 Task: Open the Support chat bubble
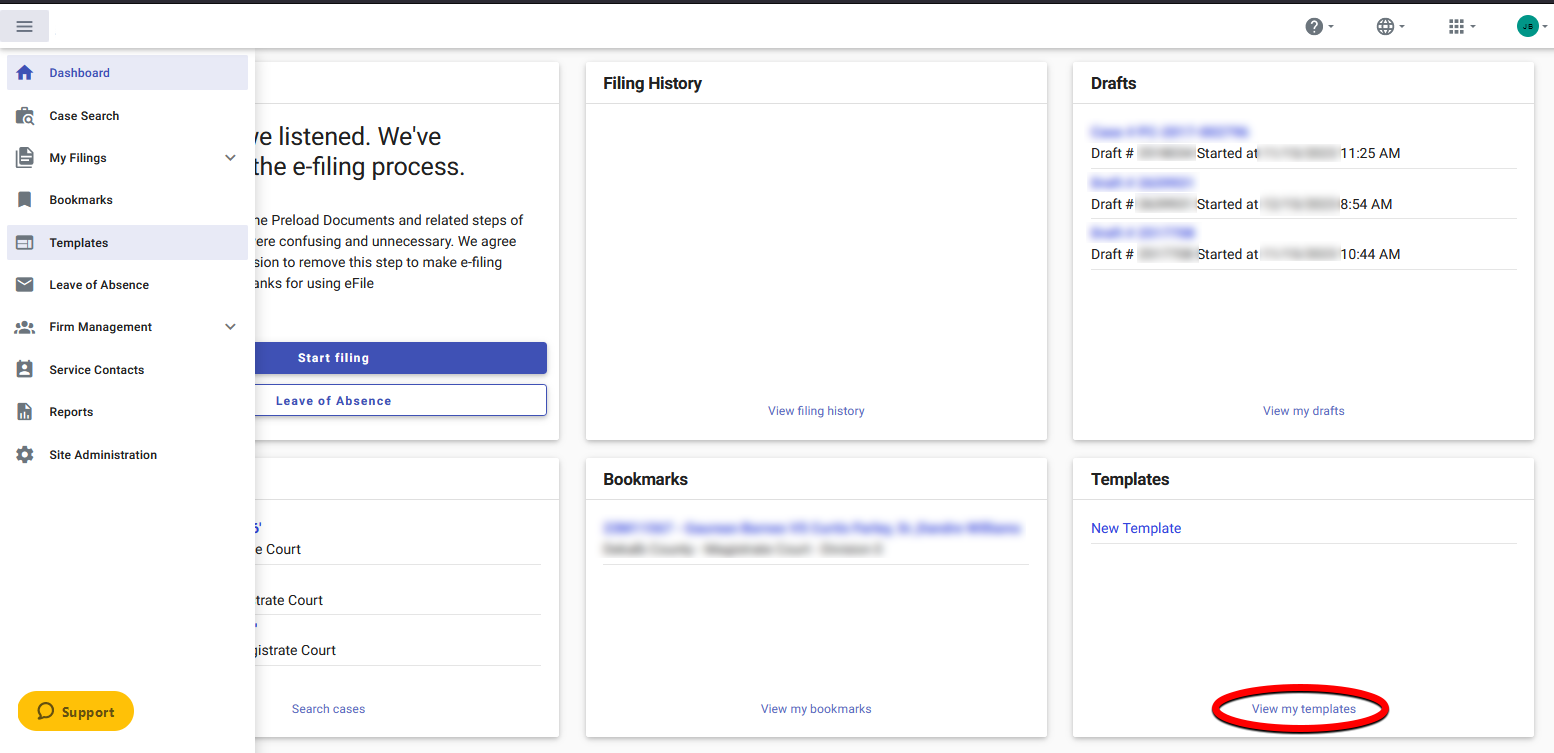point(75,711)
